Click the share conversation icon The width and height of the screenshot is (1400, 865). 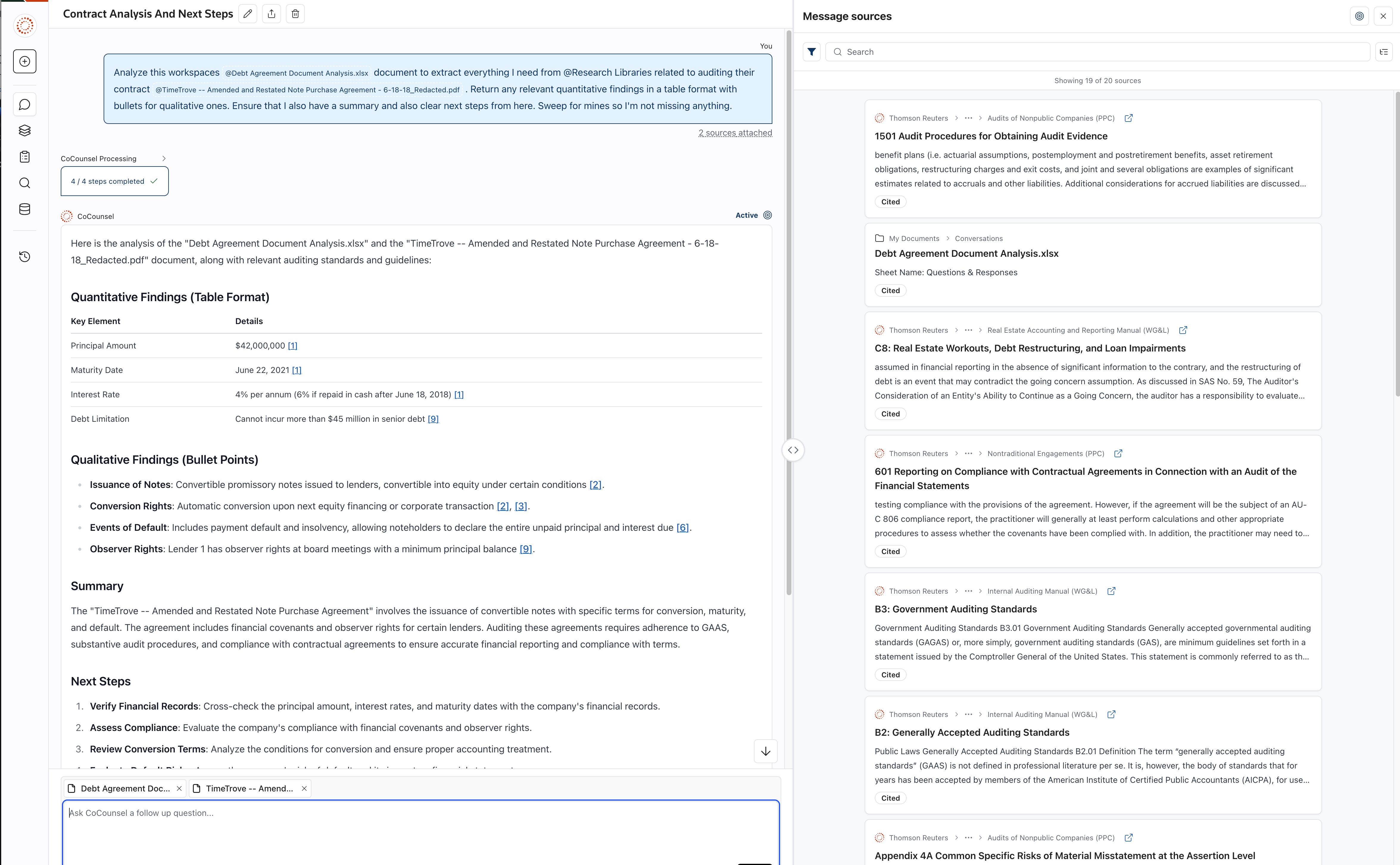click(272, 14)
